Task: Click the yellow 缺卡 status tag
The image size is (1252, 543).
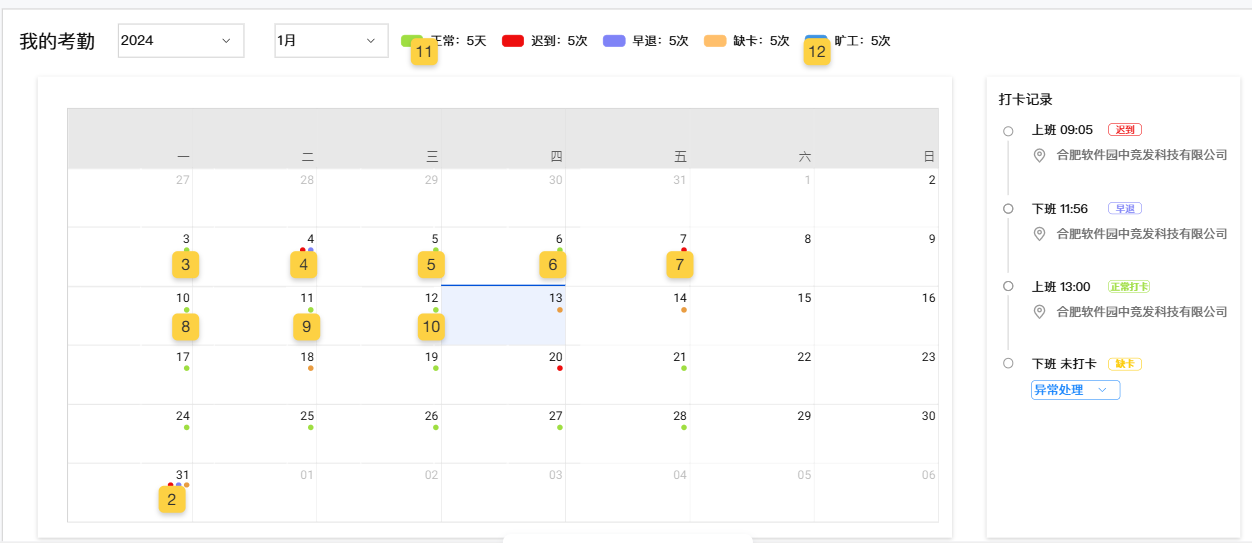Action: (1125, 364)
